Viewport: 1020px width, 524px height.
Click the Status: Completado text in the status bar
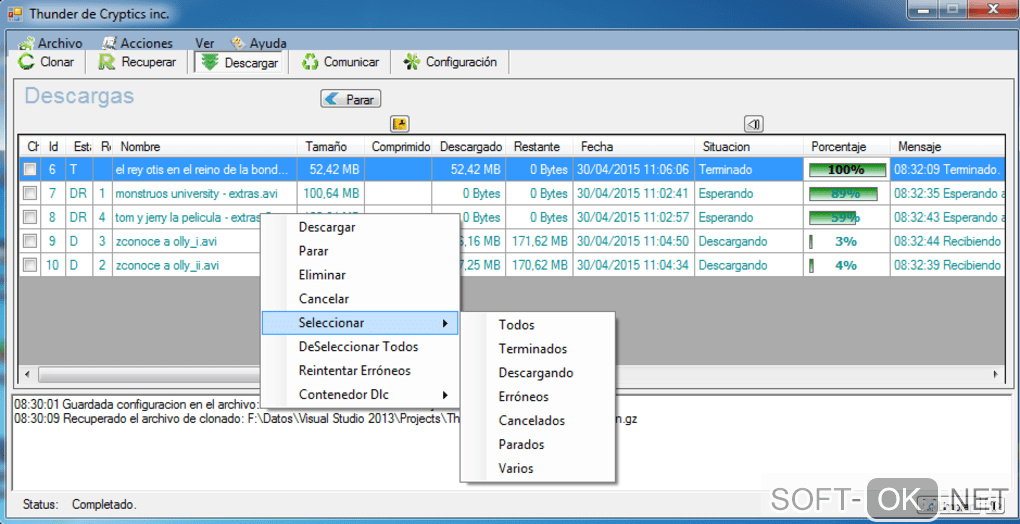point(79,504)
